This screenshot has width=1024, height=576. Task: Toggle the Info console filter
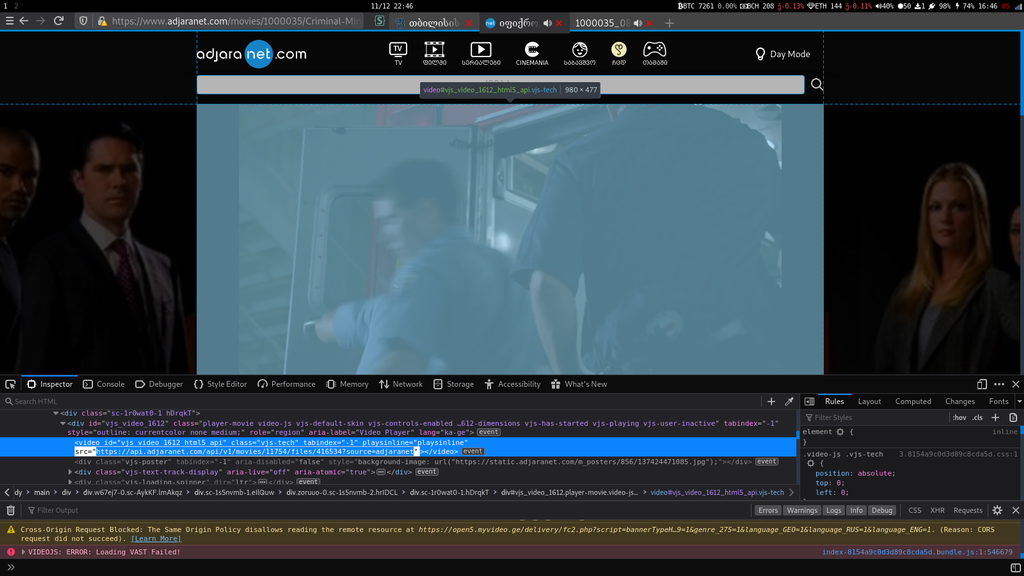tap(856, 510)
